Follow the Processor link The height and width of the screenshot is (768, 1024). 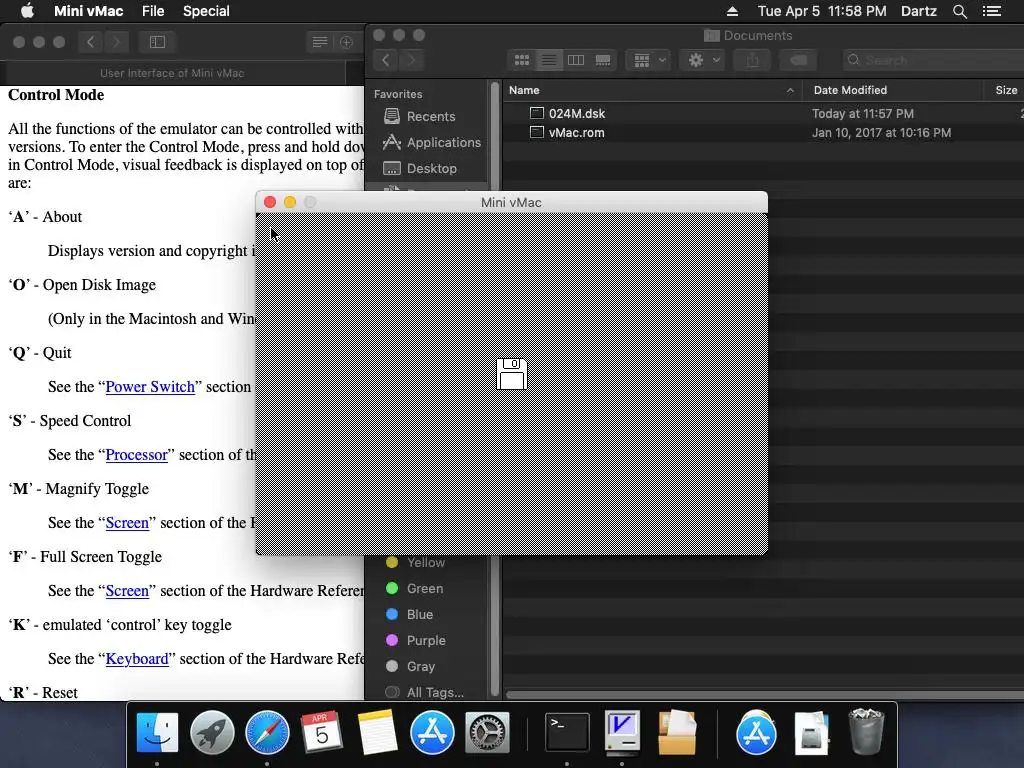pos(136,455)
